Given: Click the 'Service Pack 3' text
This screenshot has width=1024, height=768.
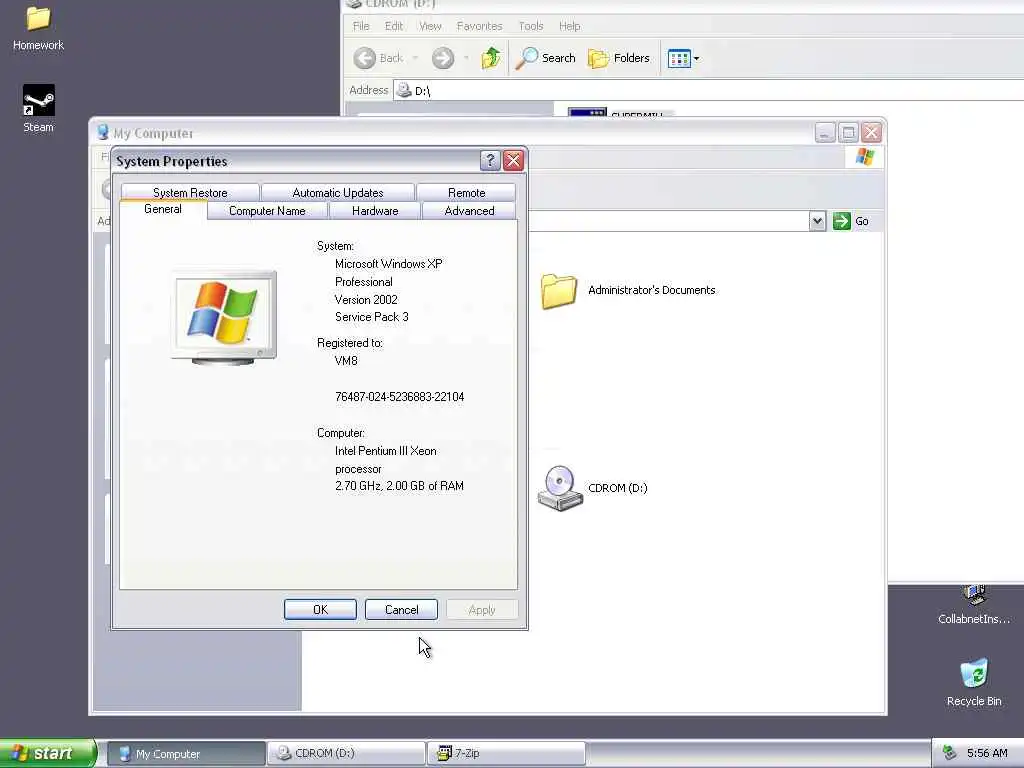Looking at the screenshot, I should (x=372, y=317).
